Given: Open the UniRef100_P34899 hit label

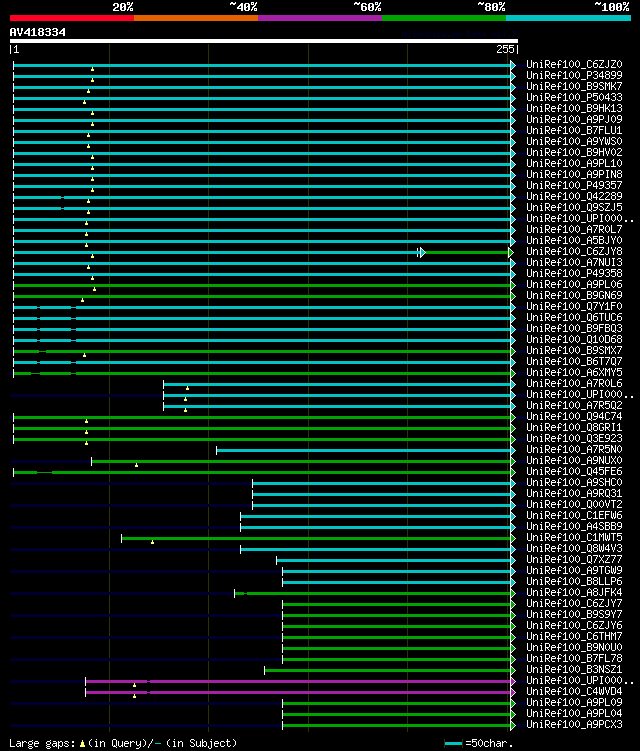Looking at the screenshot, I should point(574,75).
